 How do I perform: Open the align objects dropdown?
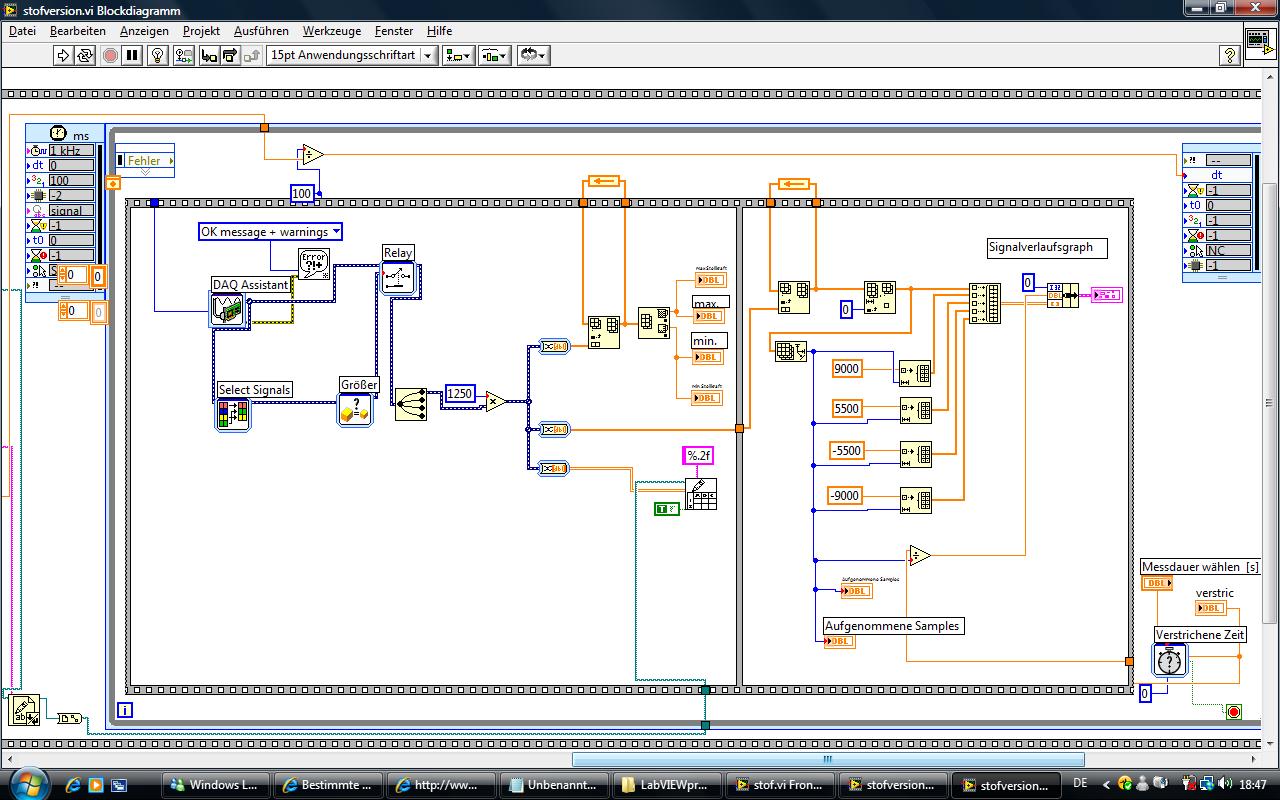tap(458, 55)
